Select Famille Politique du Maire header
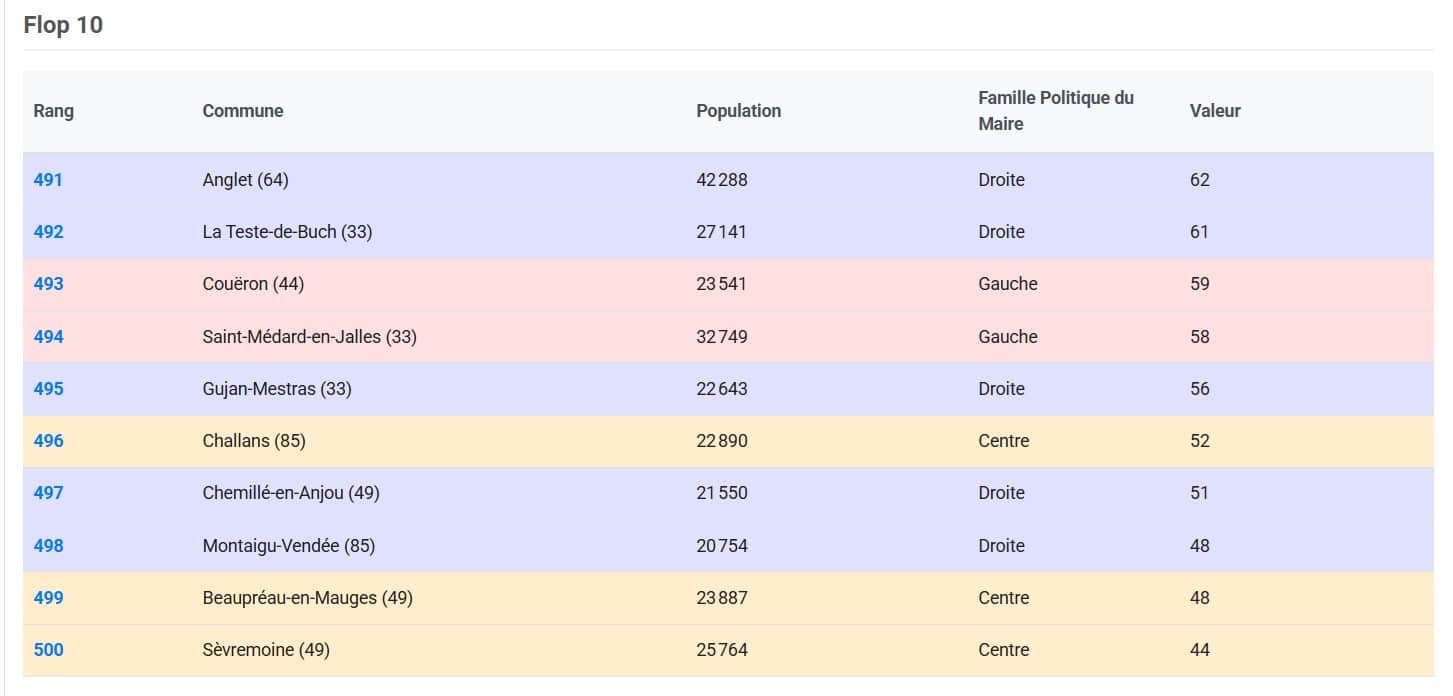The image size is (1453, 696). point(1055,111)
